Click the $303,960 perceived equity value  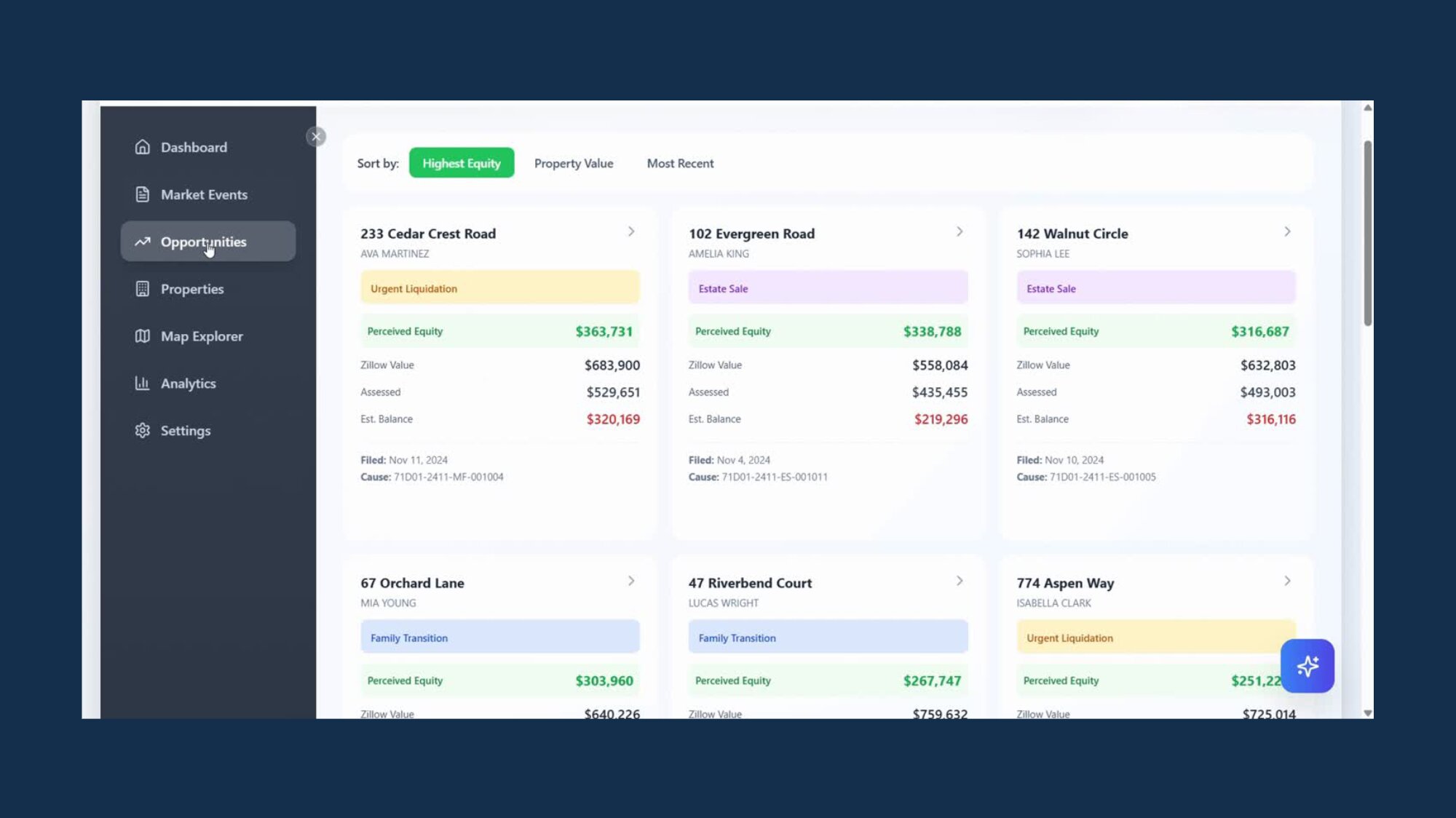coord(604,680)
